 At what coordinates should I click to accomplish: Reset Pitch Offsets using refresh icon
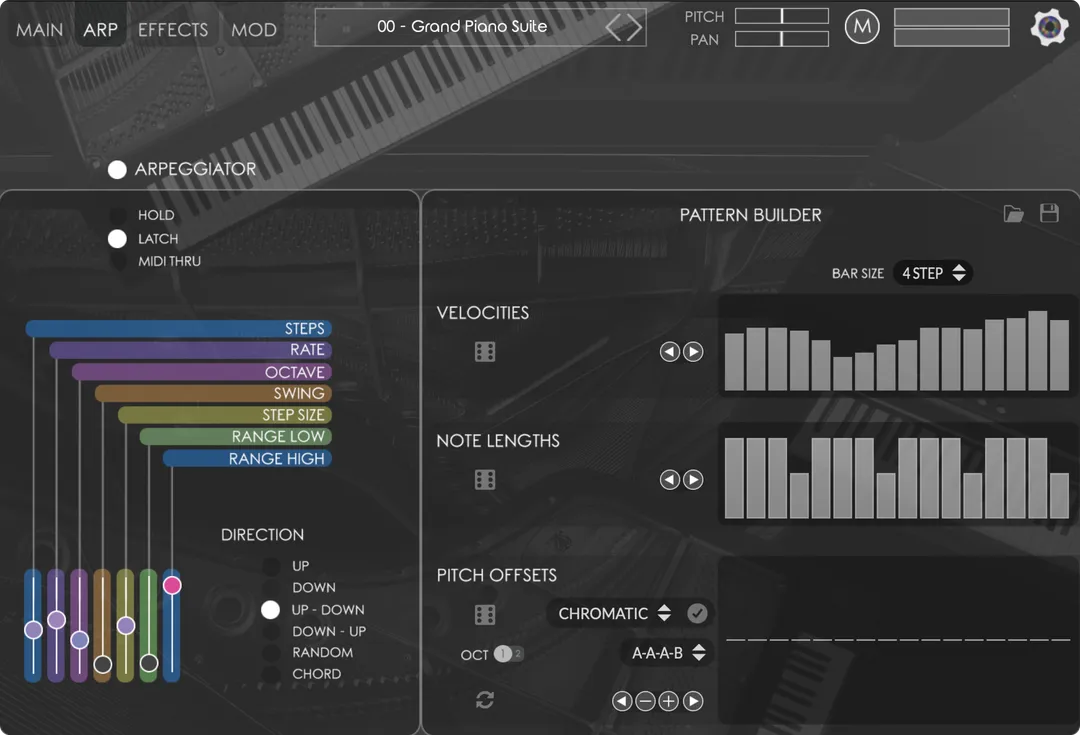click(485, 701)
